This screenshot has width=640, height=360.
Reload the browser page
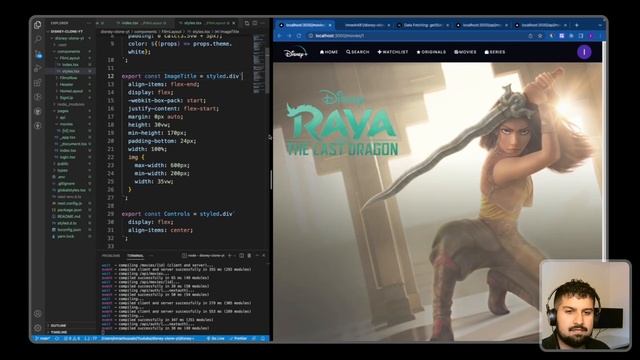tap(299, 36)
